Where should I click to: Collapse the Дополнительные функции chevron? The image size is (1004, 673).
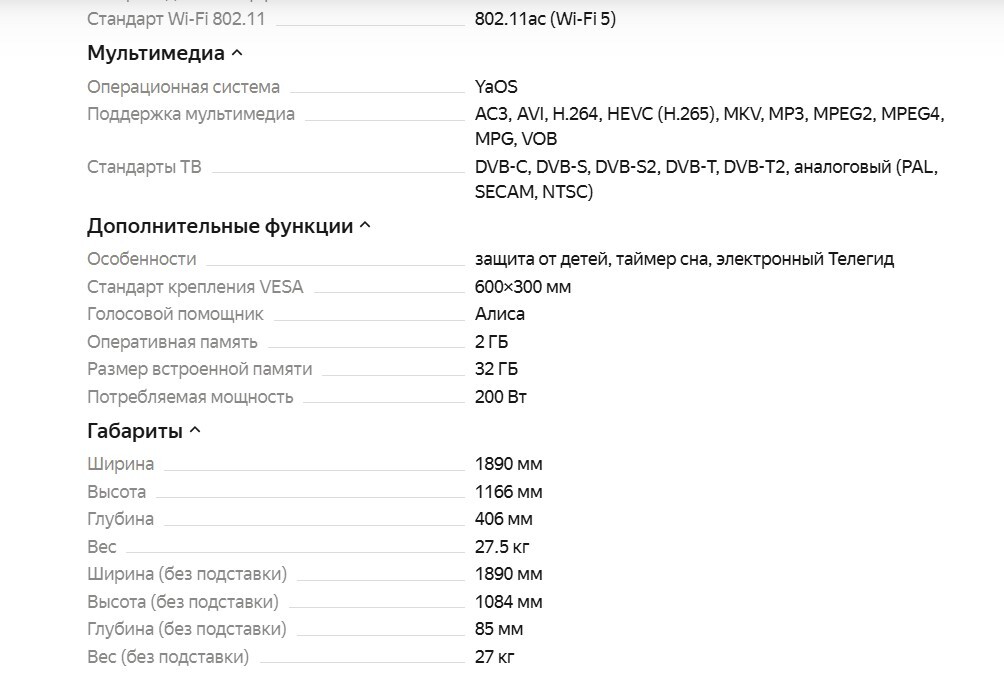pyautogui.click(x=365, y=226)
